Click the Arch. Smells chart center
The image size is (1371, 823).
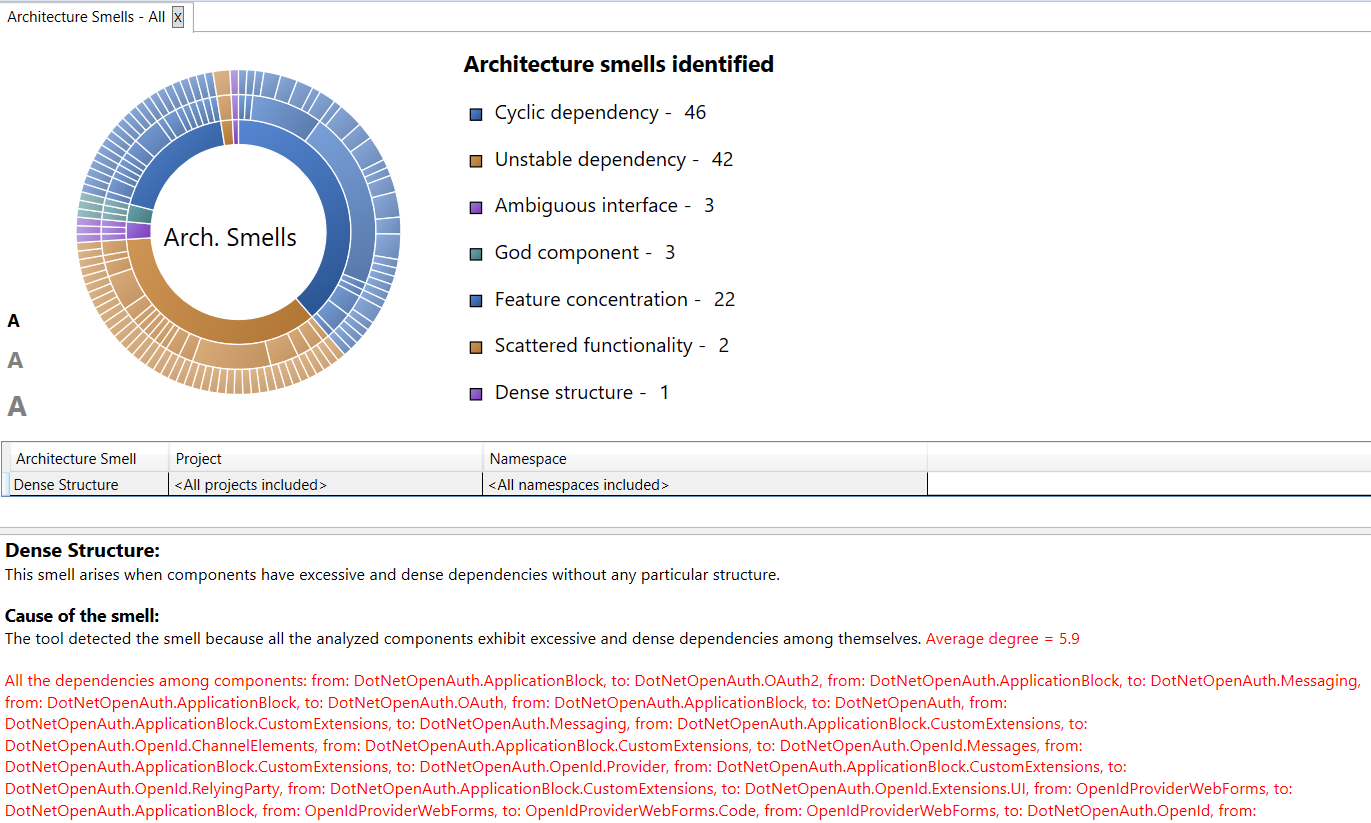230,237
